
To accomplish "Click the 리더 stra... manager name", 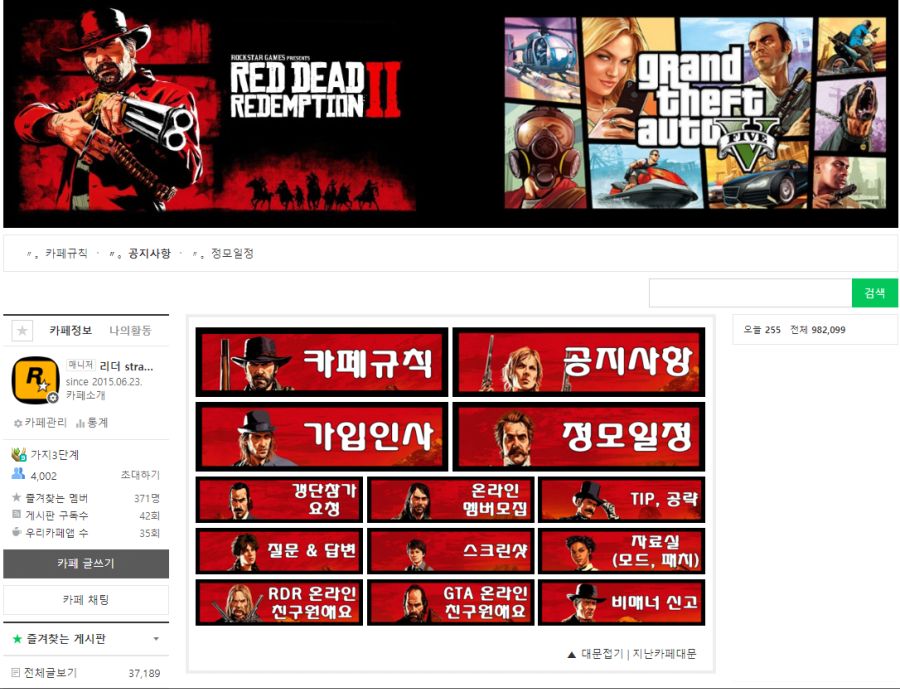I will (x=126, y=366).
